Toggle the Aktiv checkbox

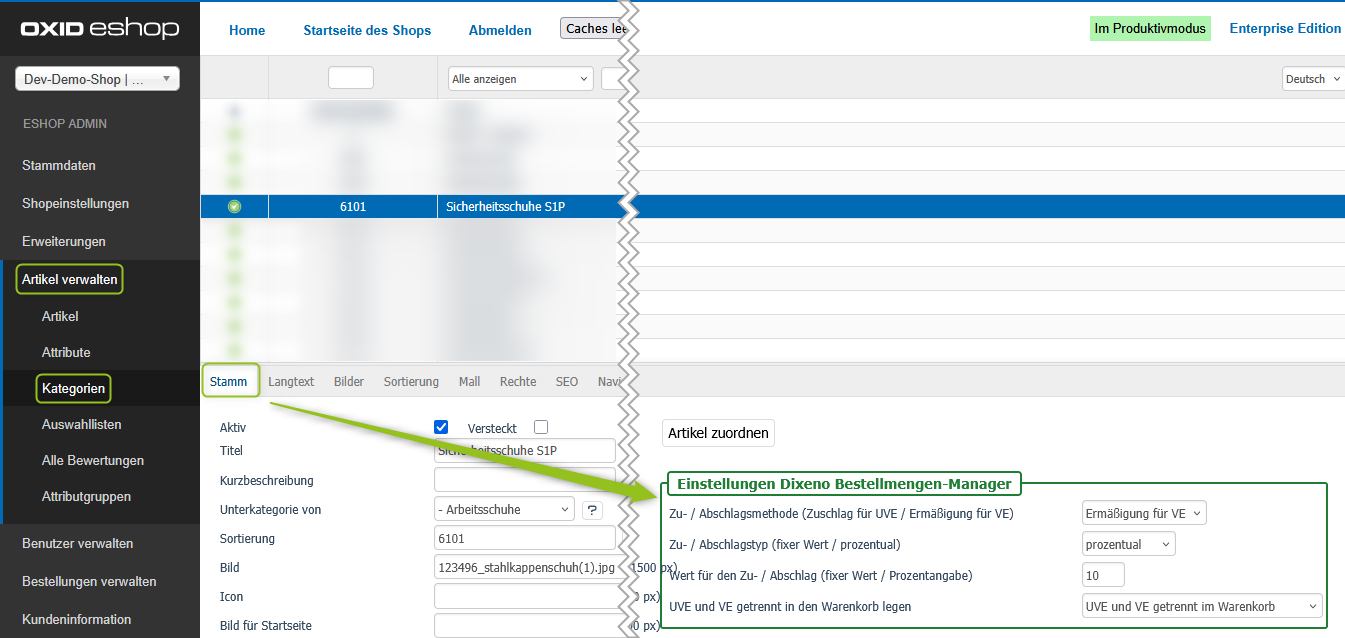click(441, 427)
